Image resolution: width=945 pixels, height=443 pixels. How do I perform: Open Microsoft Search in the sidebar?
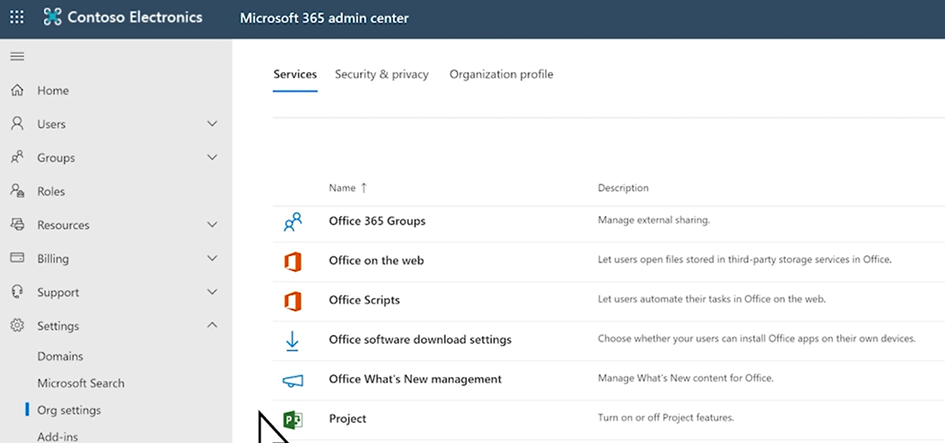tap(81, 383)
